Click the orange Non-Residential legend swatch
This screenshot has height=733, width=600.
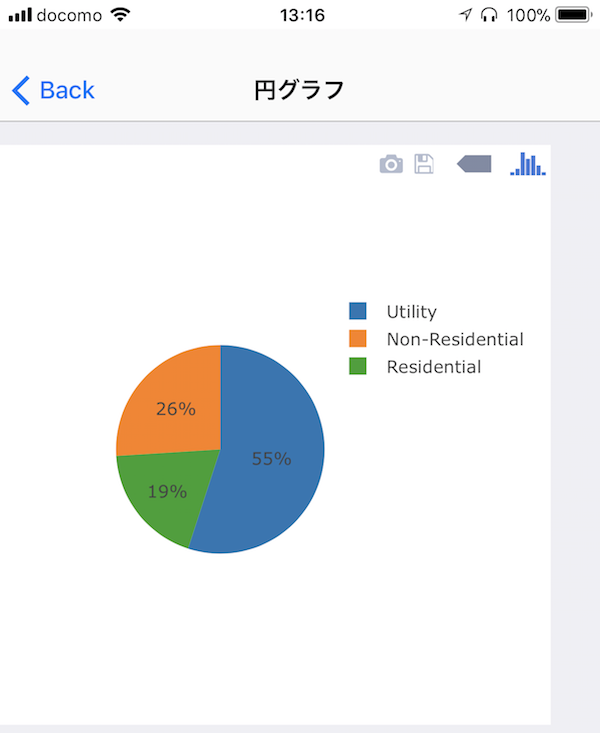pyautogui.click(x=358, y=338)
